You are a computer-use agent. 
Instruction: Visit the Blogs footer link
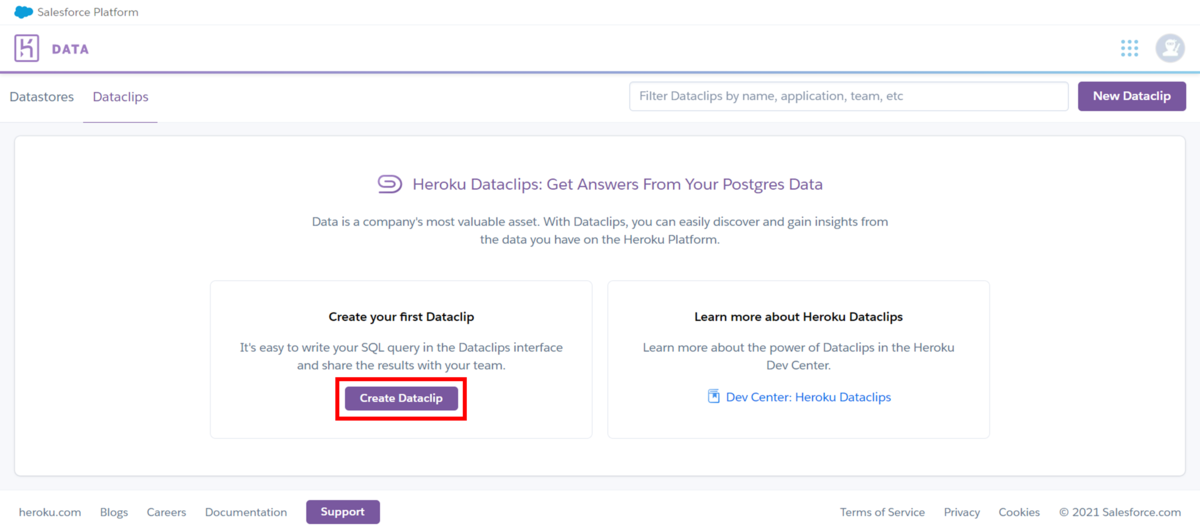114,512
